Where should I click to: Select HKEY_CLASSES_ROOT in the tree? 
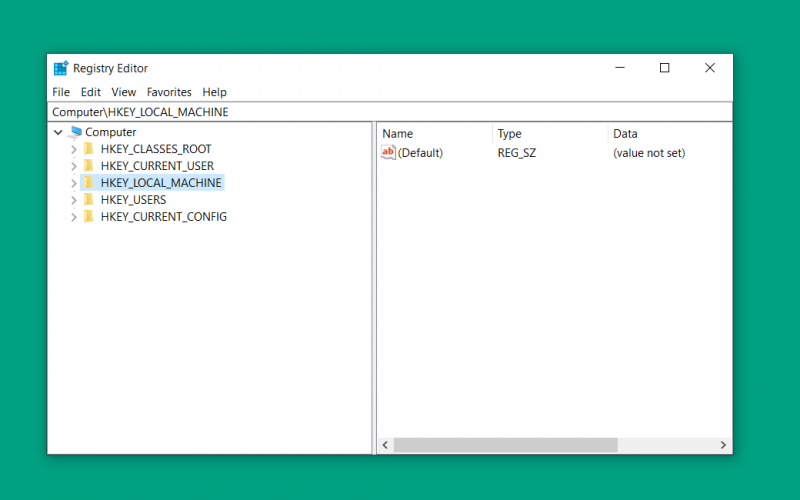(156, 149)
